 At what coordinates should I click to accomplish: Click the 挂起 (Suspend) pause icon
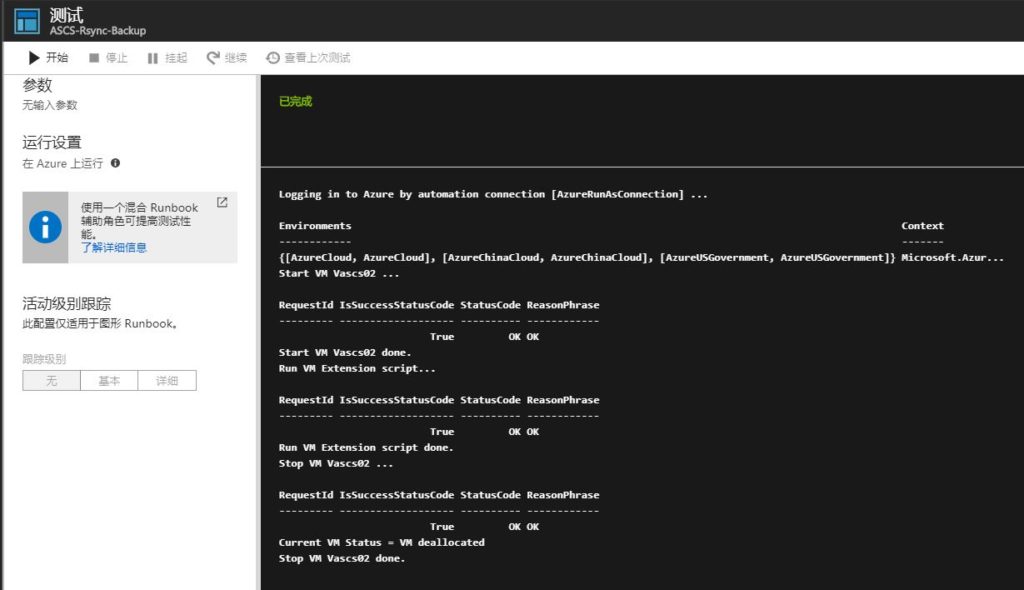tap(152, 58)
